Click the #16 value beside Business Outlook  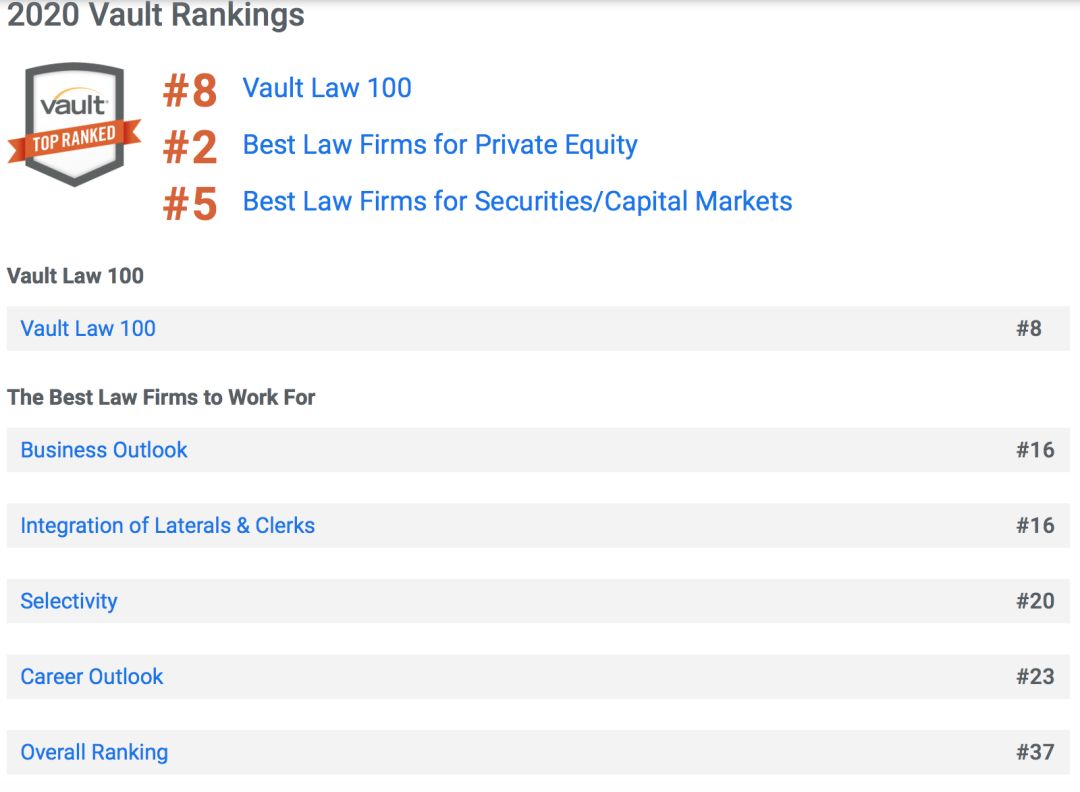1035,450
